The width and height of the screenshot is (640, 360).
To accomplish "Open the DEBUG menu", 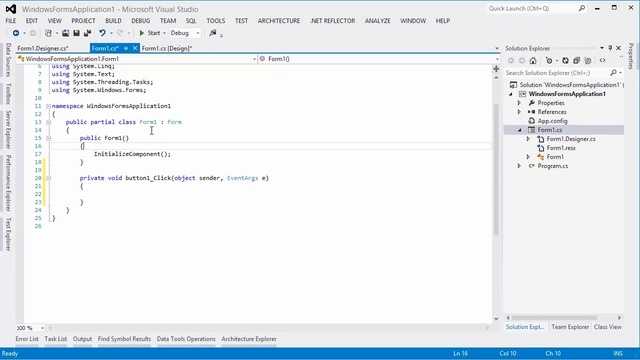I will coord(141,21).
